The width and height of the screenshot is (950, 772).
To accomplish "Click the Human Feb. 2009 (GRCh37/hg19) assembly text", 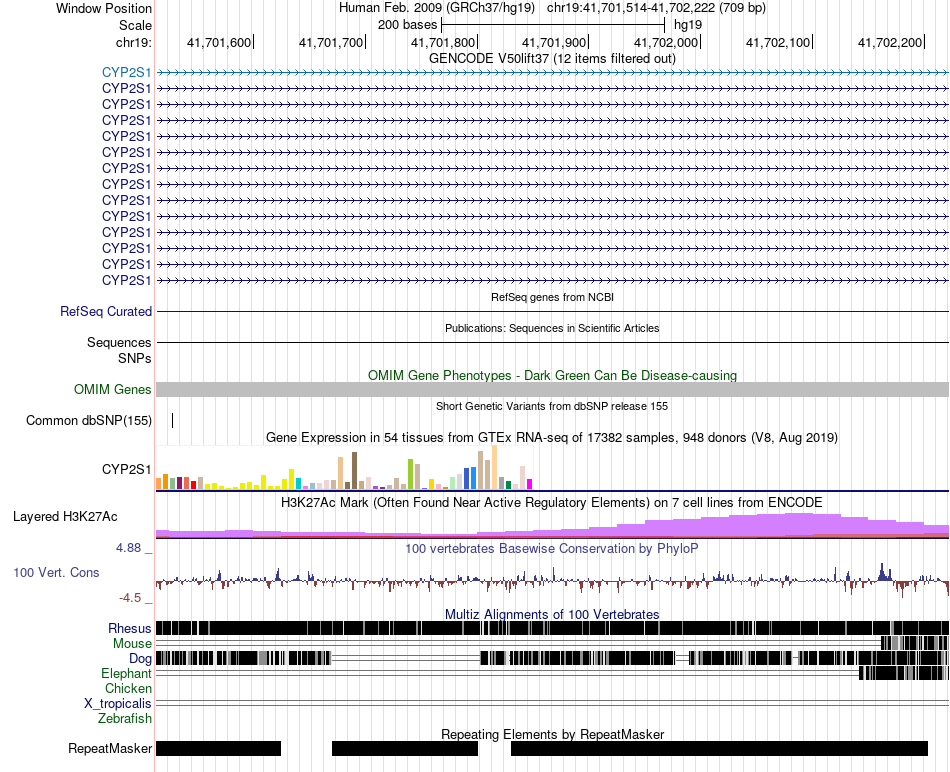I will (x=436, y=8).
